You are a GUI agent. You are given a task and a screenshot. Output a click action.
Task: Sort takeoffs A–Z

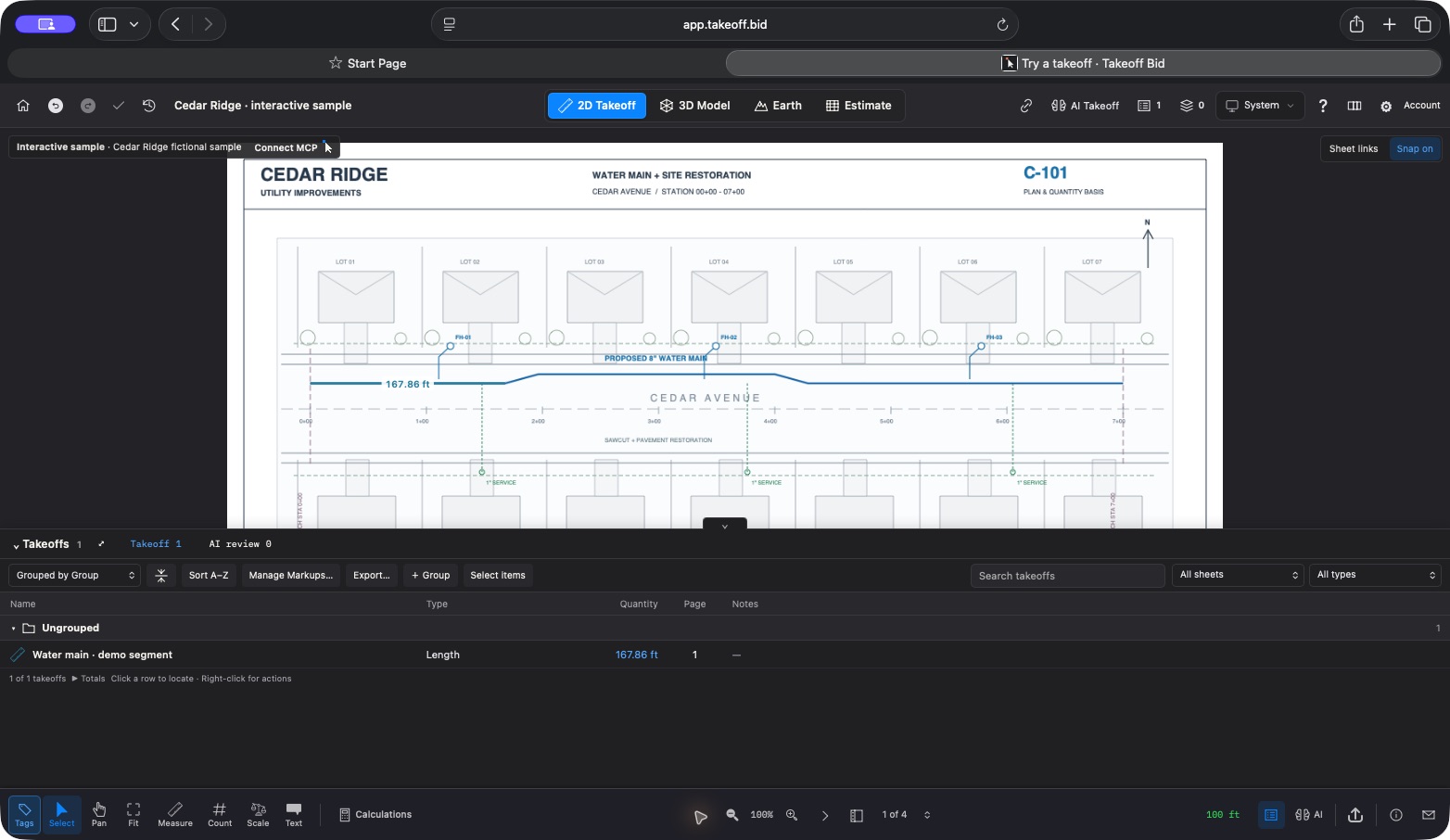click(209, 576)
